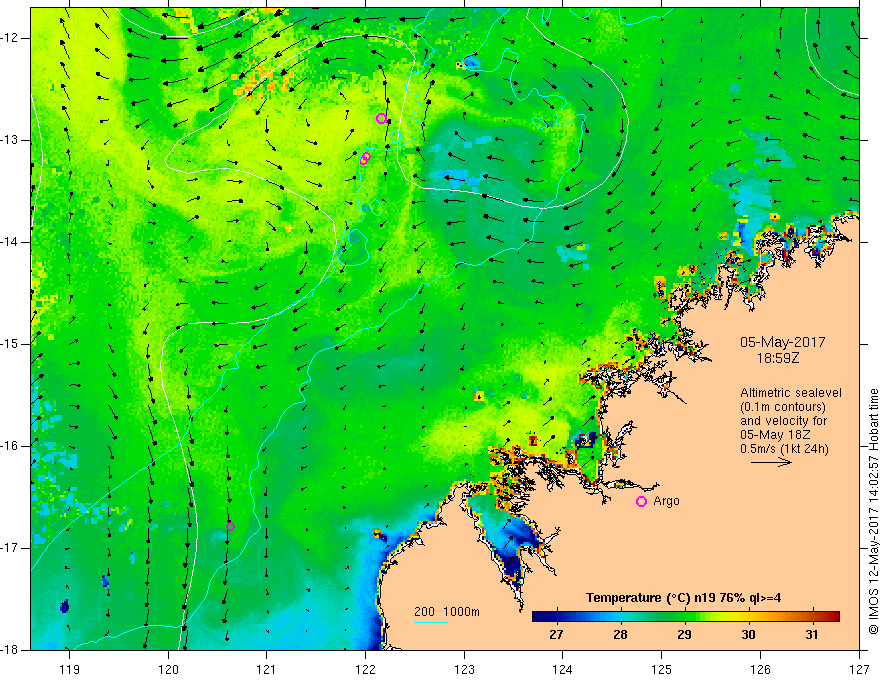Viewport: 880px width, 680px height.
Task: Click the longitude axis label '124'
Action: [x=562, y=669]
